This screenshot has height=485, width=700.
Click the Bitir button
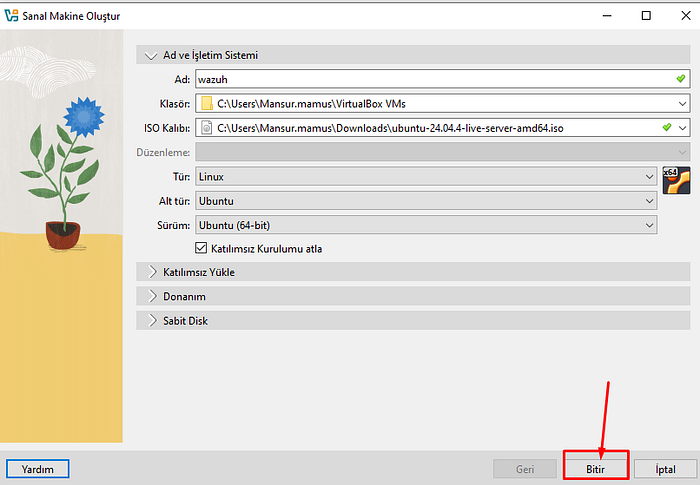(x=596, y=469)
